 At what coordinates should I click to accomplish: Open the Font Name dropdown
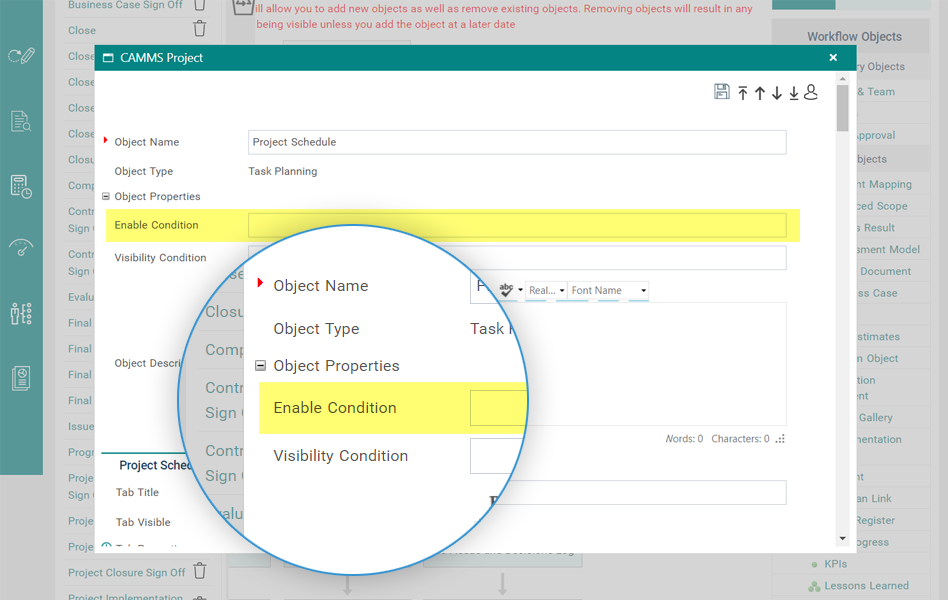click(x=608, y=290)
